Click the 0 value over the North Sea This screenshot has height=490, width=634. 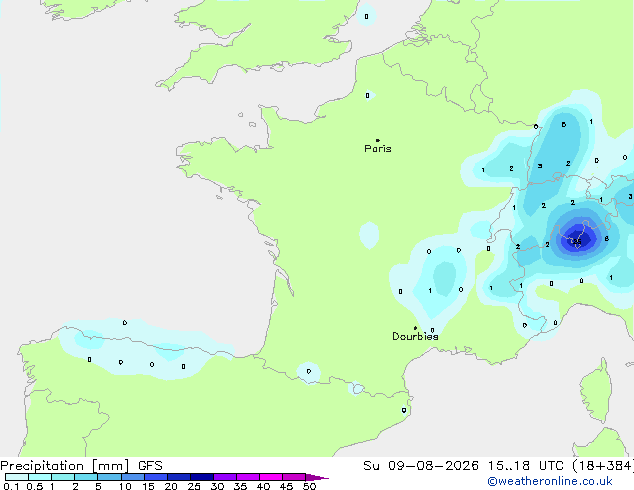point(366,17)
